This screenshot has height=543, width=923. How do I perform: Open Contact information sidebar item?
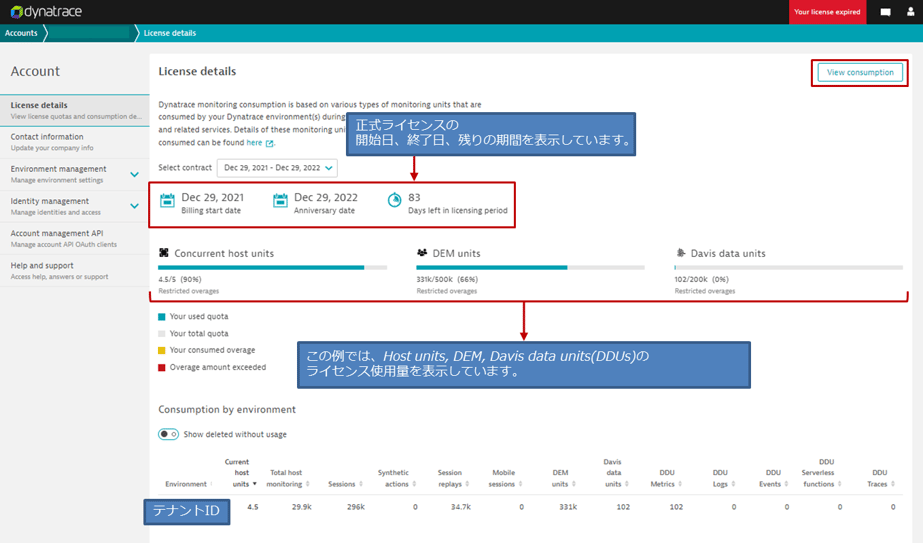click(75, 142)
